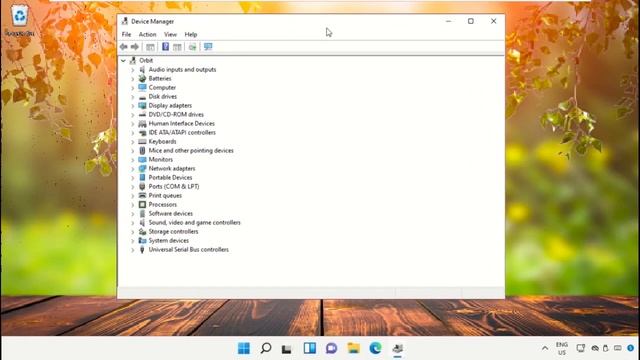Viewport: 640px width, 360px height.
Task: Click the Monitors category icon
Action: [x=142, y=159]
